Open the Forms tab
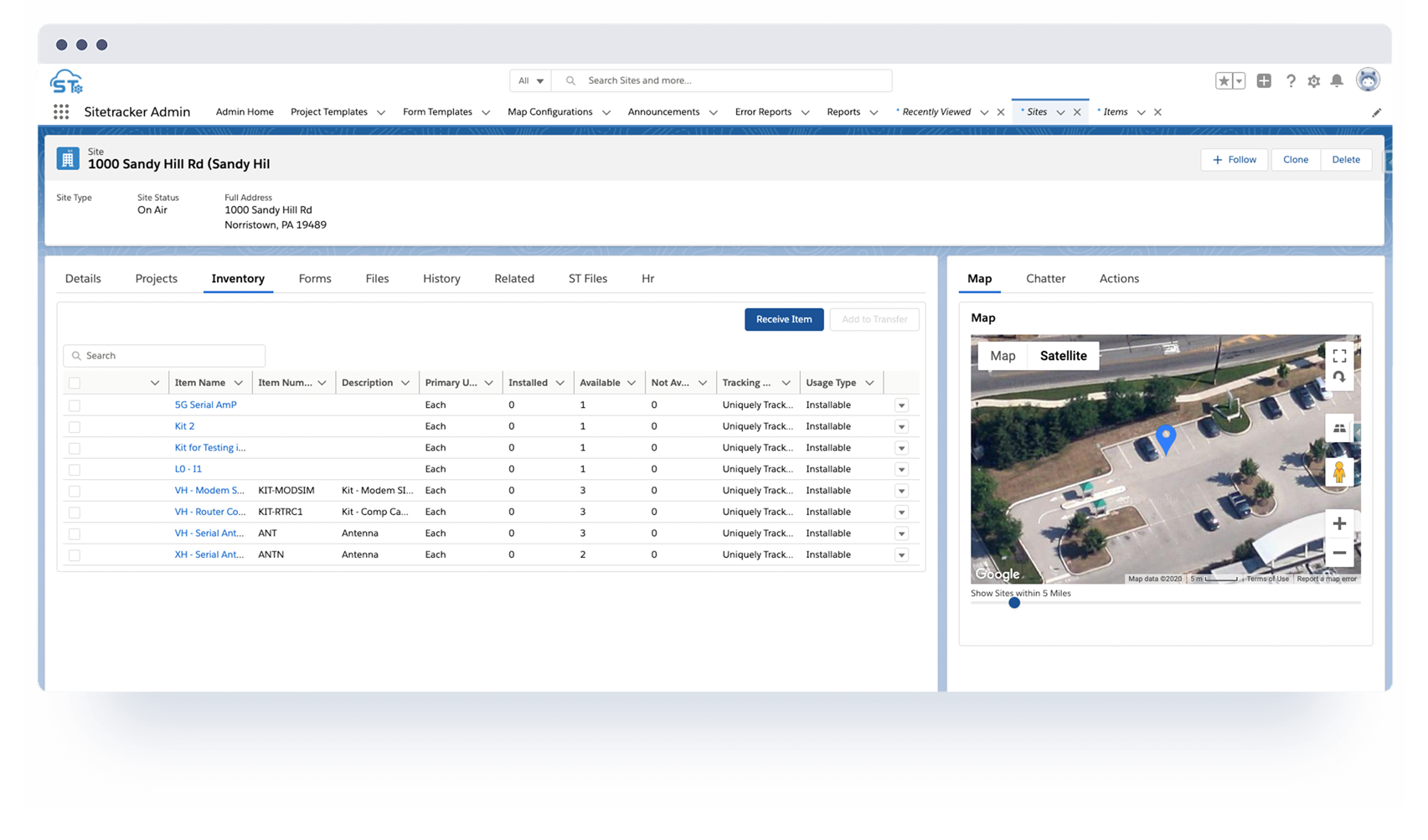1428x840 pixels. (x=315, y=279)
